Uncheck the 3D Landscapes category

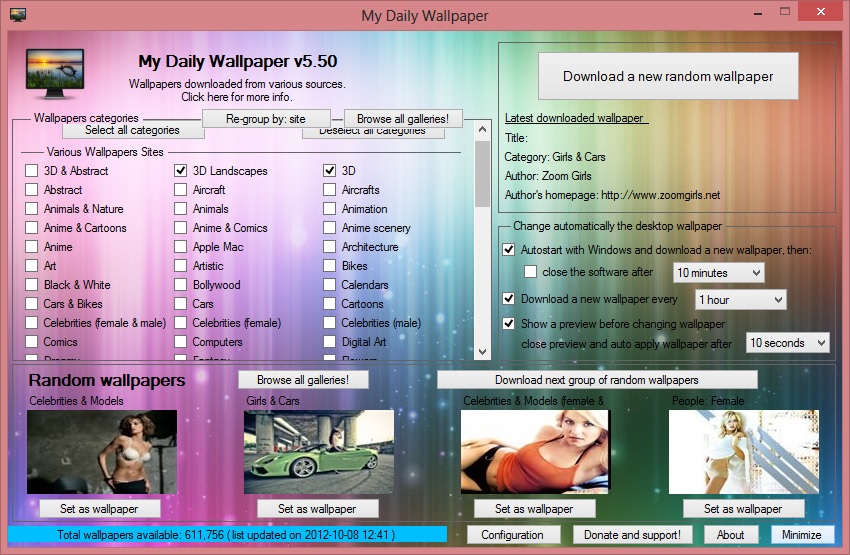point(181,171)
